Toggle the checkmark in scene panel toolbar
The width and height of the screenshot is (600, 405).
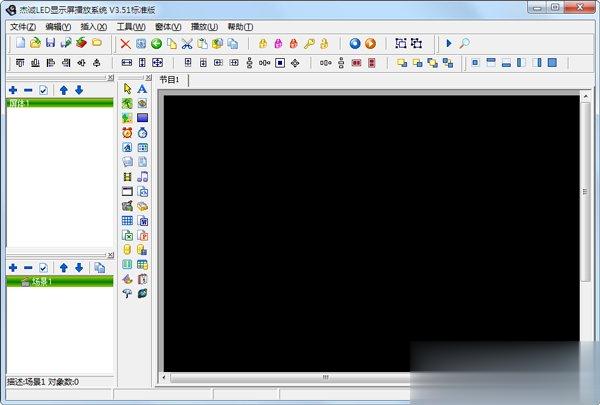(43, 268)
